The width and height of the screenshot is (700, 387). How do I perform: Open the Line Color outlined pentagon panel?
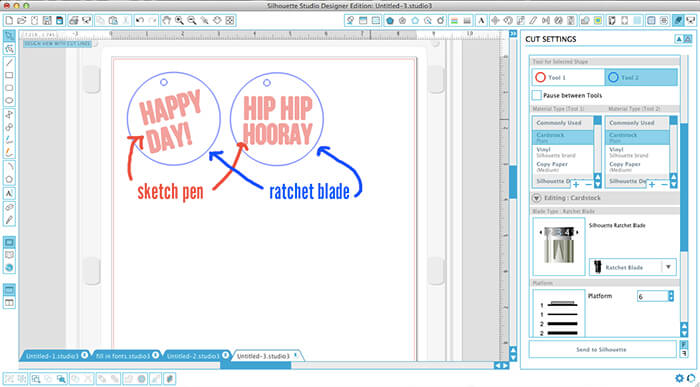coord(415,20)
